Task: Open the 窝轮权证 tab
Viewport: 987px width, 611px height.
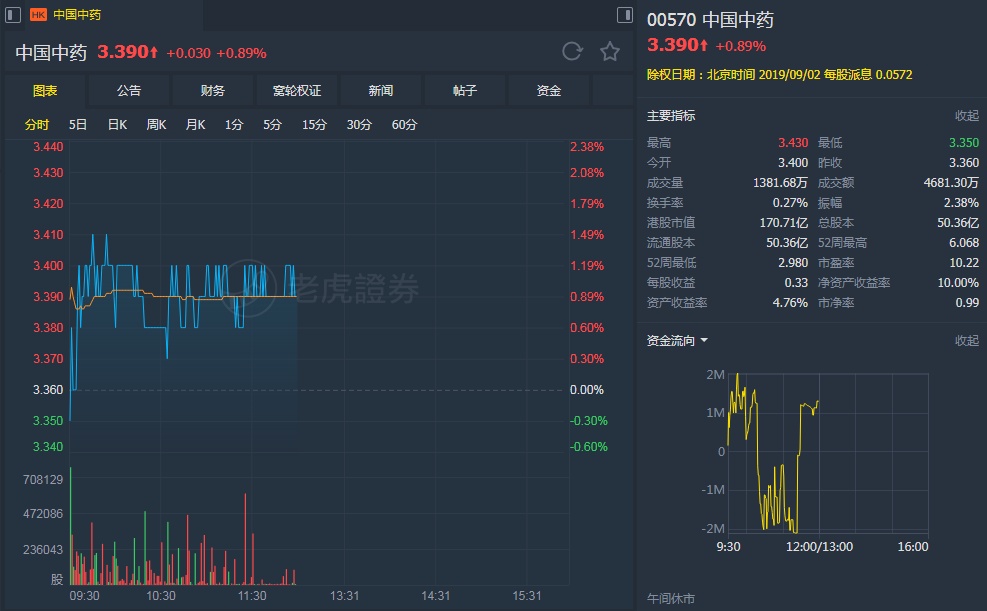Action: point(297,91)
